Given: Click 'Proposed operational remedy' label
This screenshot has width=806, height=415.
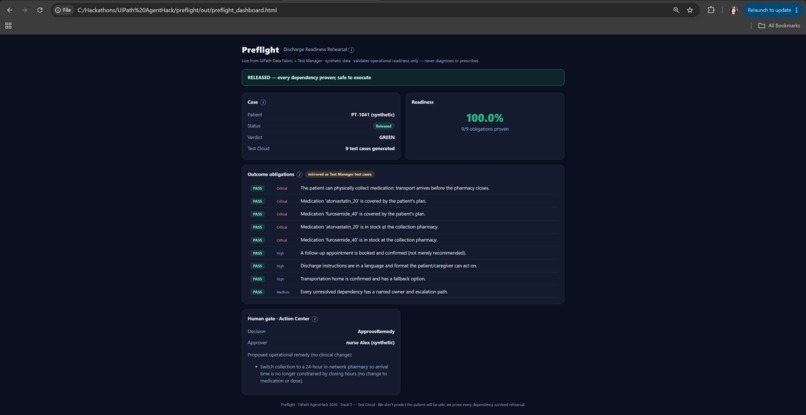Looking at the screenshot, I should click(300, 355).
